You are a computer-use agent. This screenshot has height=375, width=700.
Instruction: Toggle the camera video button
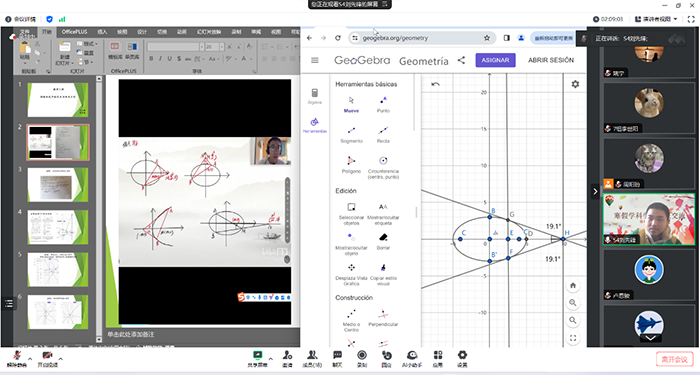pos(47,358)
